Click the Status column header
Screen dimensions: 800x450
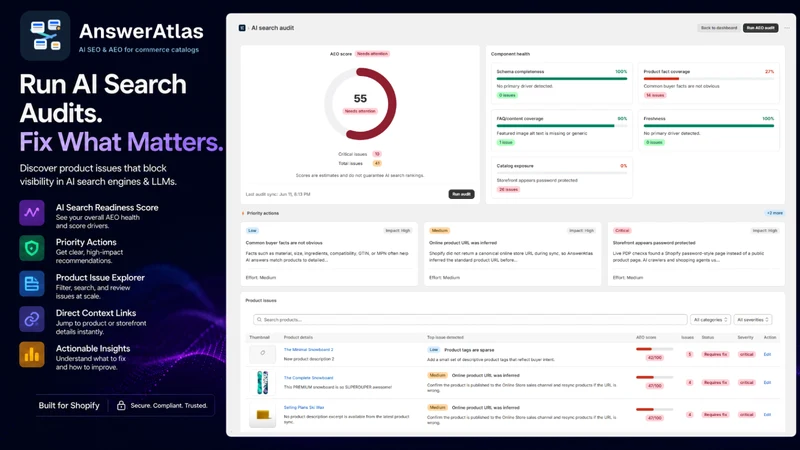coord(708,337)
